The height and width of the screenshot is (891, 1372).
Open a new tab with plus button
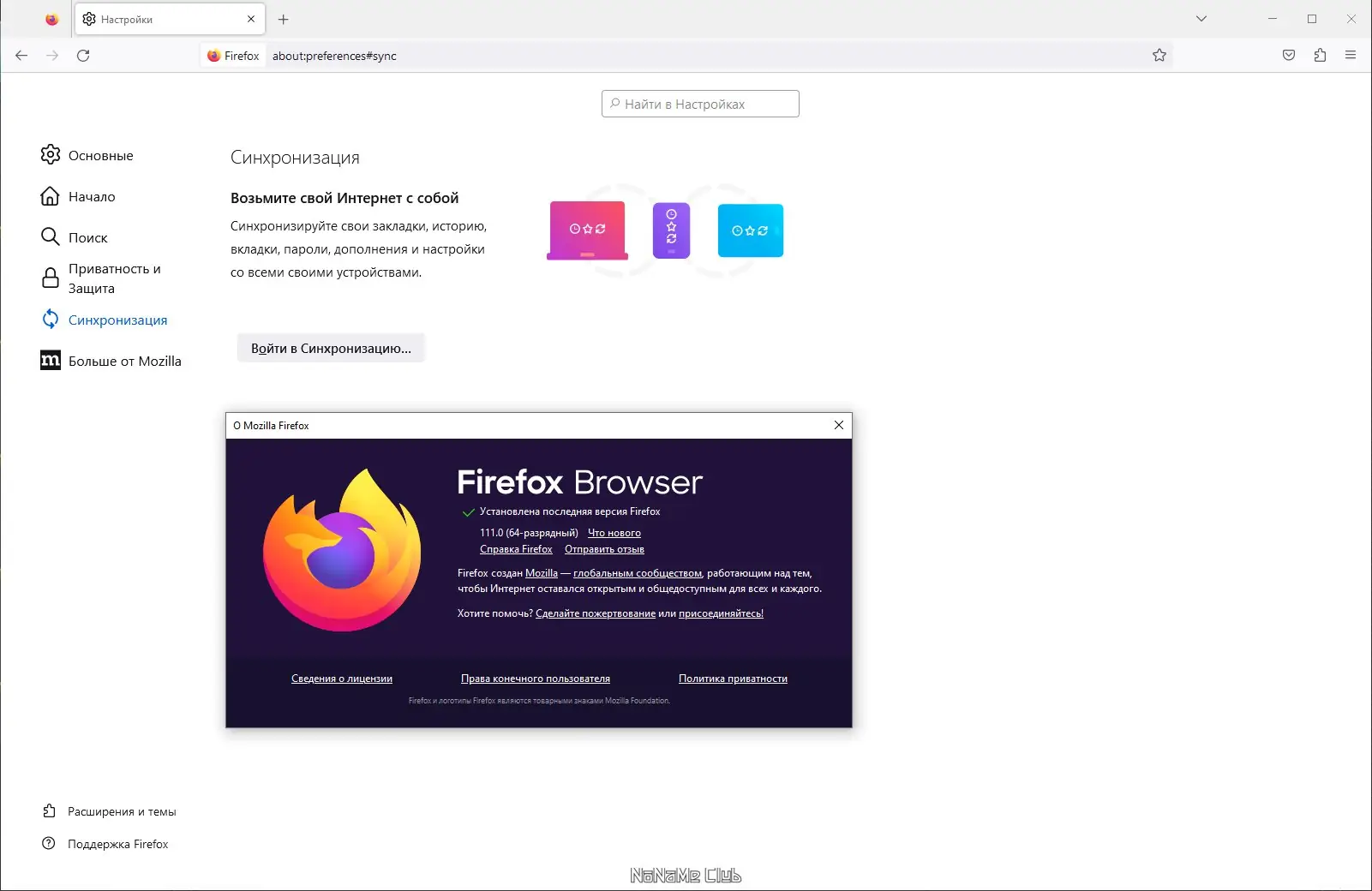point(284,19)
